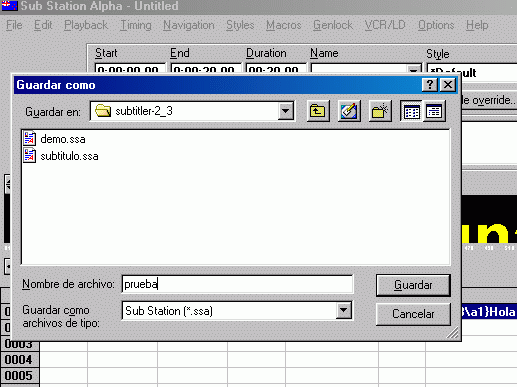Screen dimensions: 517x387
Task: Click the View Desktop icon
Action: tap(349, 111)
